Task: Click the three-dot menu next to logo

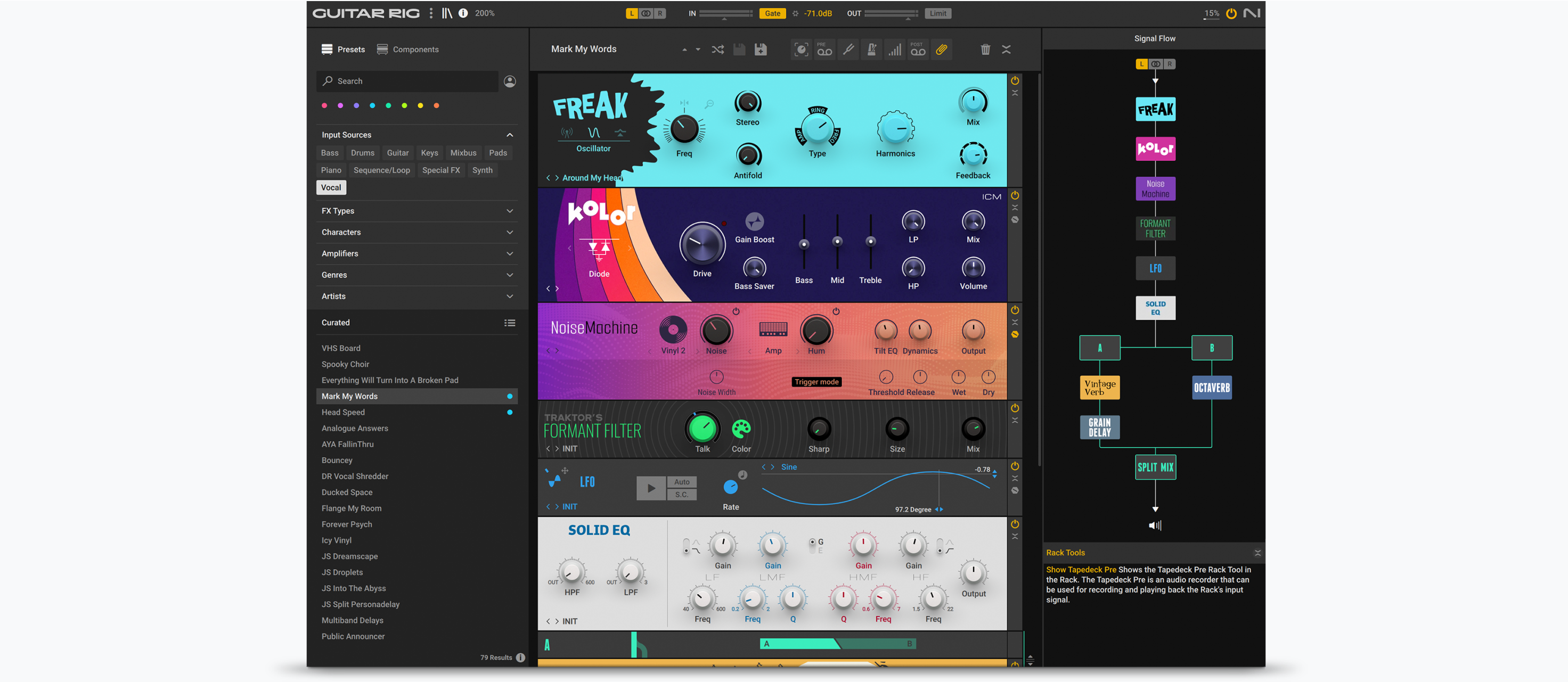Action: (431, 13)
